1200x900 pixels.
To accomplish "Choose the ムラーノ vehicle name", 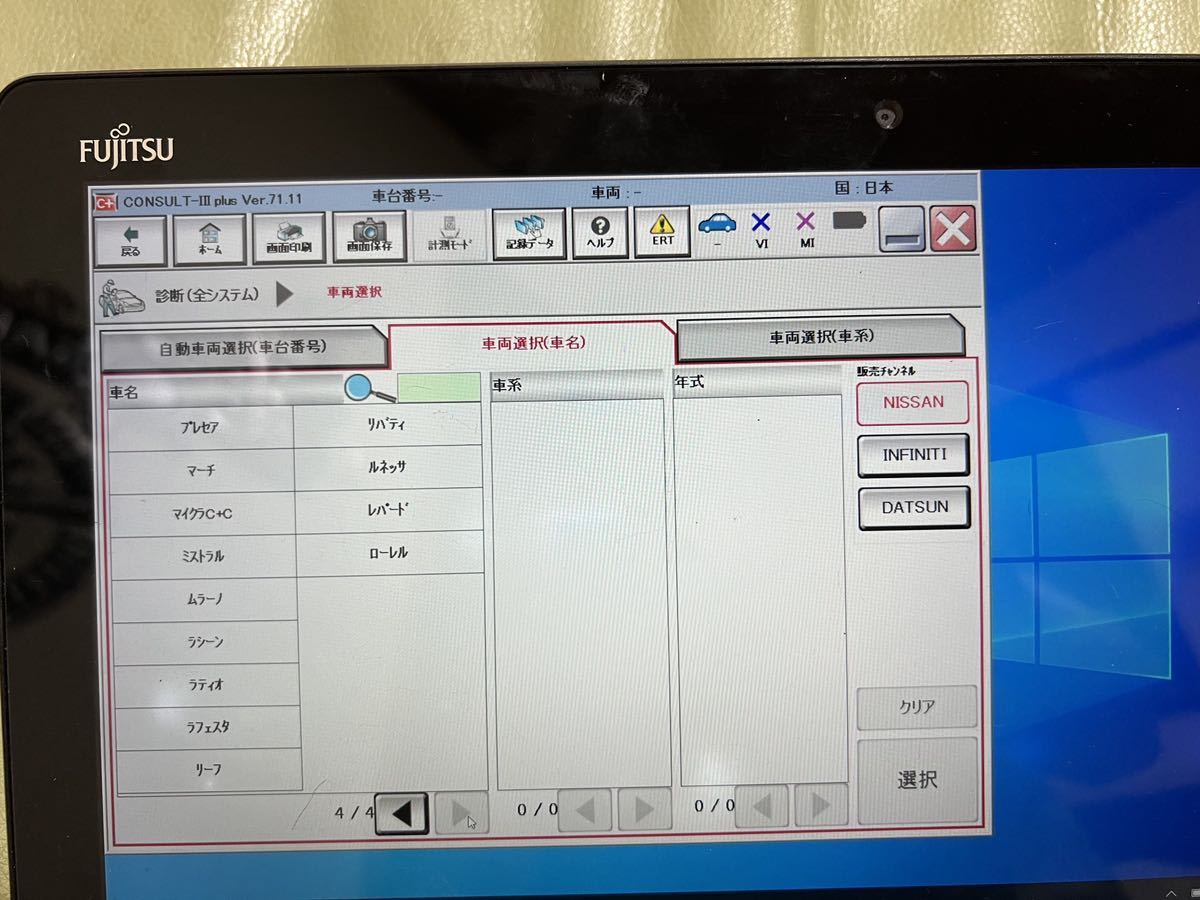I will pyautogui.click(x=204, y=600).
